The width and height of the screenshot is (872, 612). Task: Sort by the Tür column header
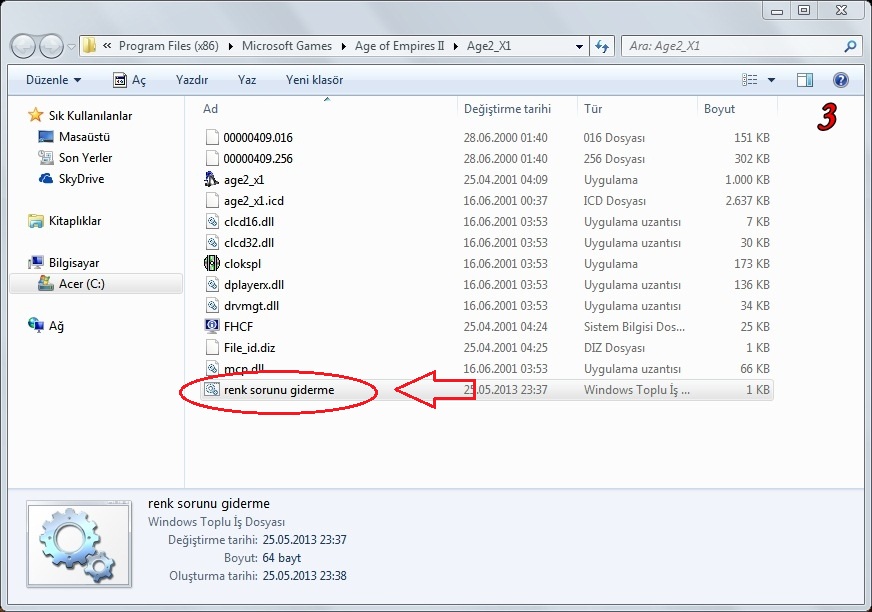pyautogui.click(x=593, y=109)
